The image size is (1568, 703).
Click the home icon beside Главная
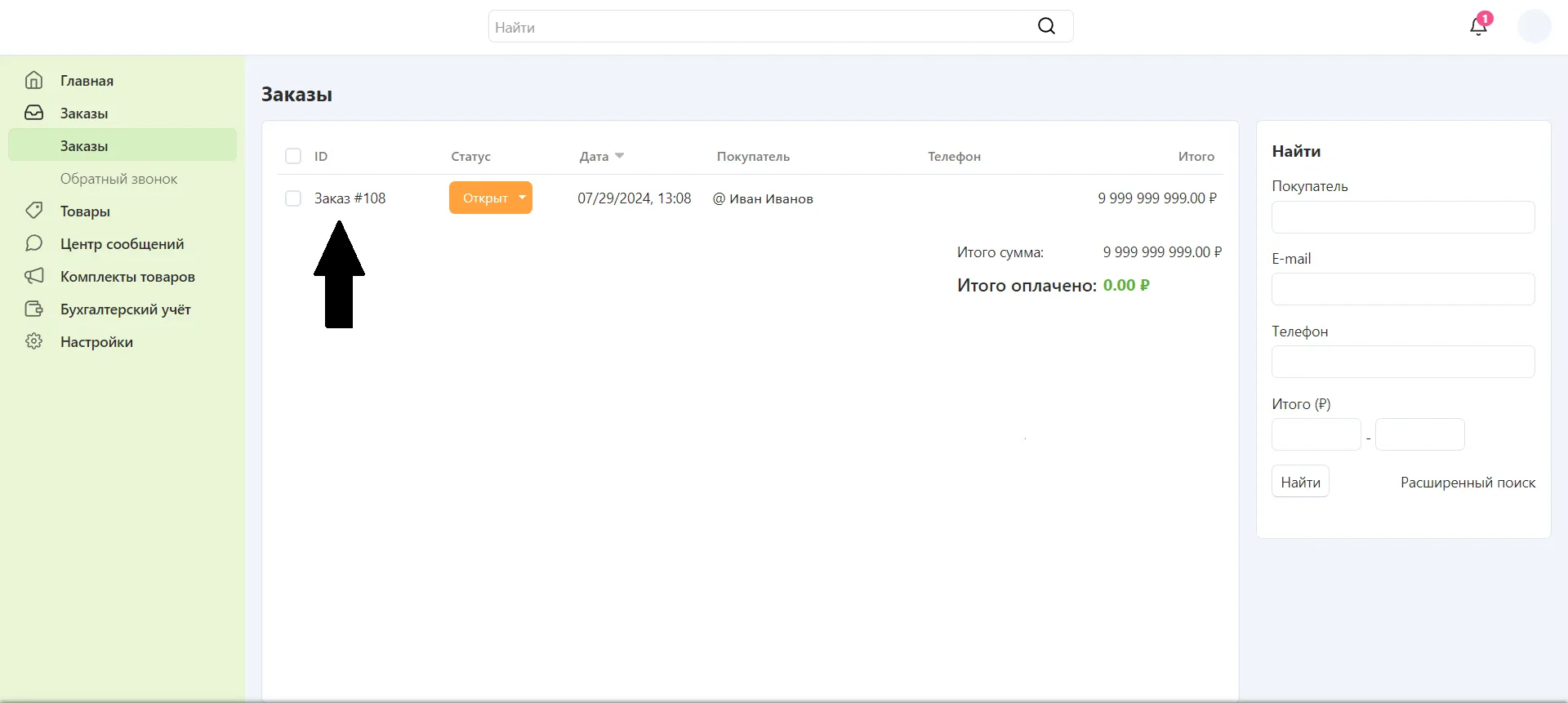pos(33,80)
